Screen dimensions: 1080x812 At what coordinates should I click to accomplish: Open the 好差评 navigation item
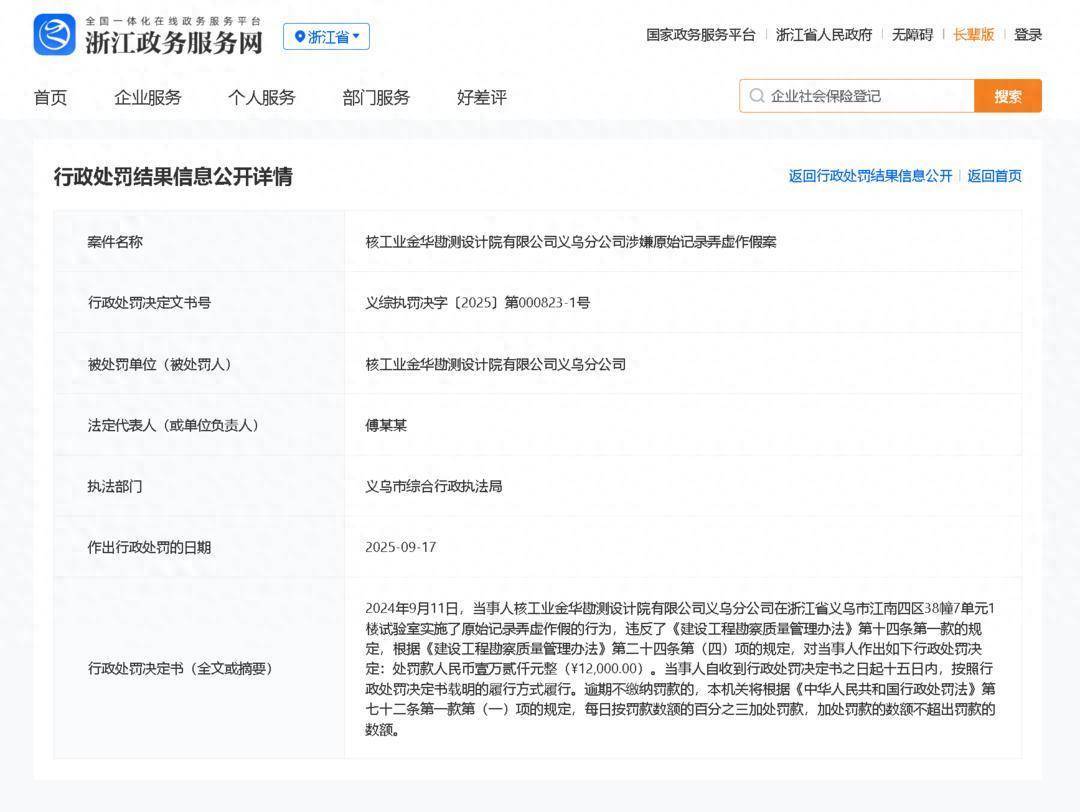481,98
